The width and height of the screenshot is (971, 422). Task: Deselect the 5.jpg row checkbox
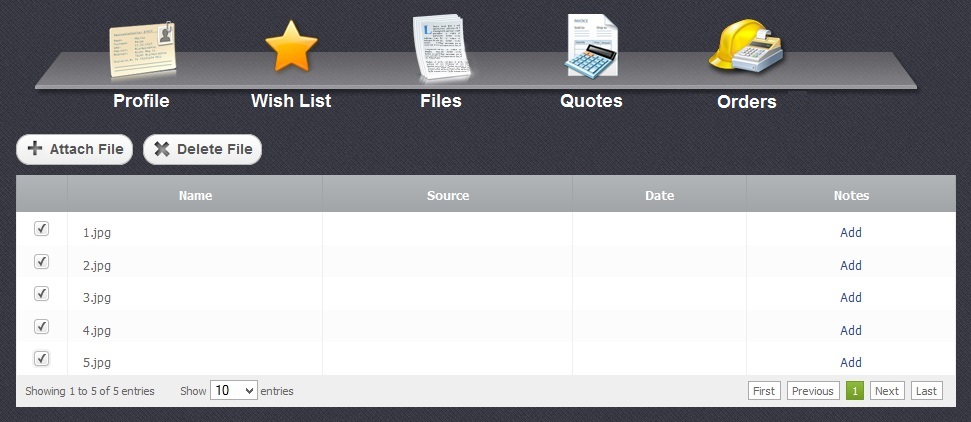coord(41,359)
